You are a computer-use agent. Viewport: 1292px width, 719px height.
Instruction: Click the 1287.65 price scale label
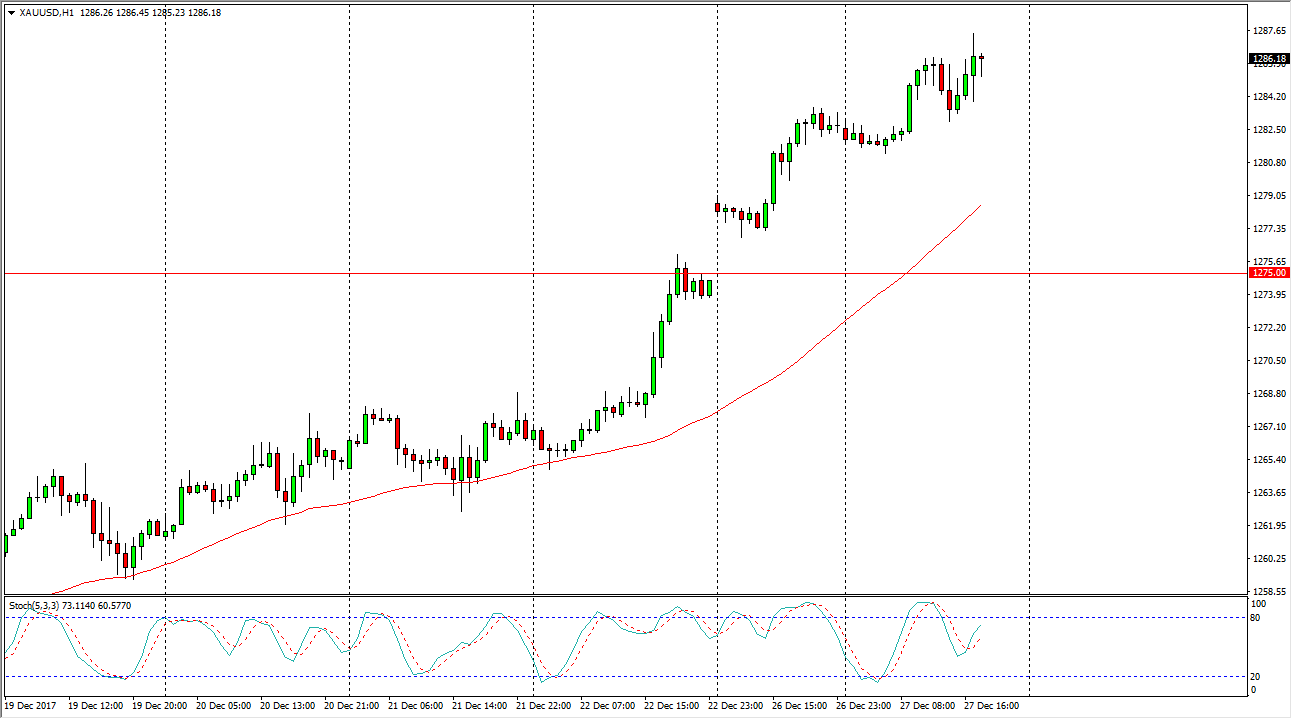(x=1268, y=31)
